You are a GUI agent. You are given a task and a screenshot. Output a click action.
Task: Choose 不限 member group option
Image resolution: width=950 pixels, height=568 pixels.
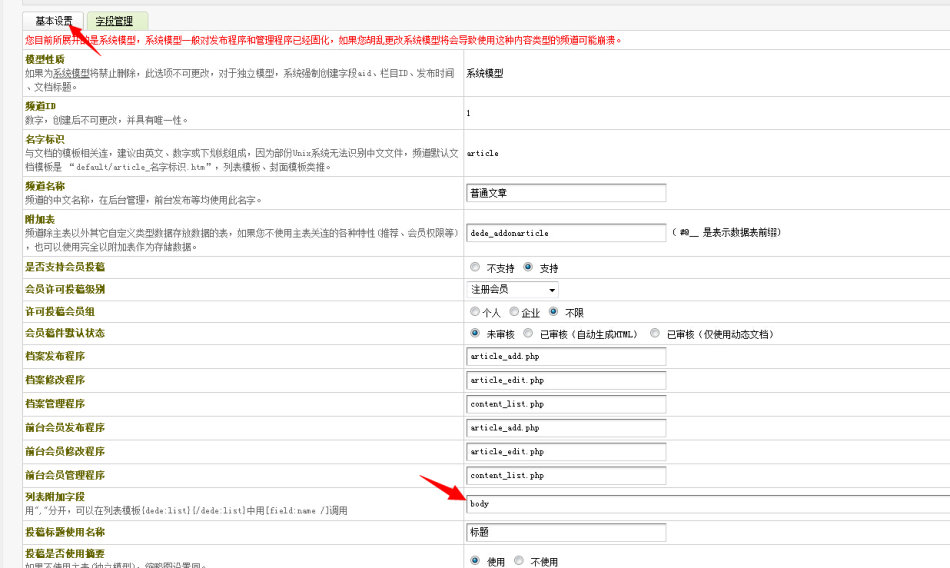click(553, 312)
